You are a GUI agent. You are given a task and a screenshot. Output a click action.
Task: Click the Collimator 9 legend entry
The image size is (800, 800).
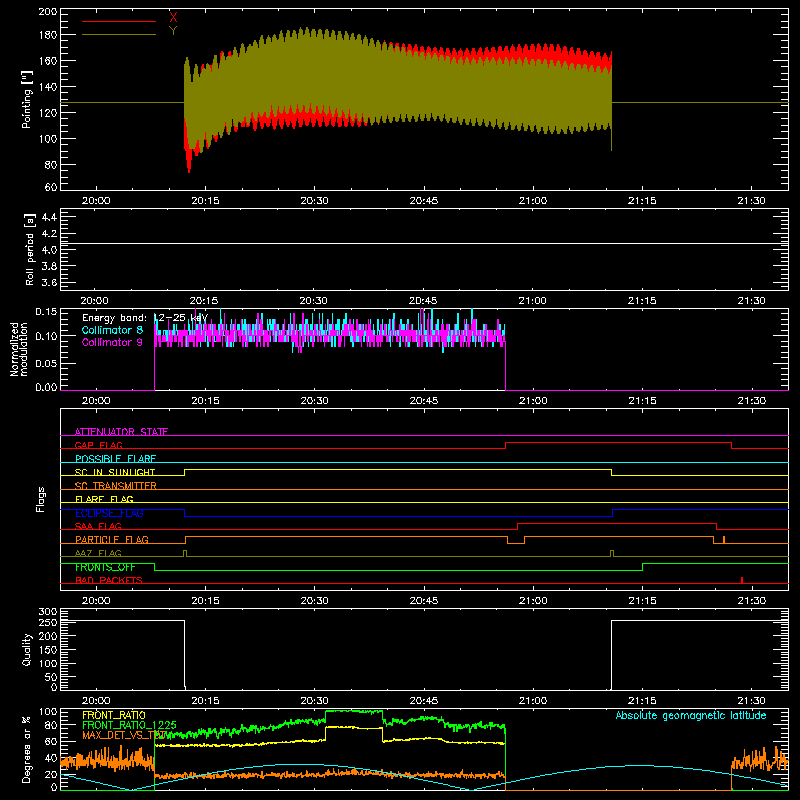pos(112,342)
